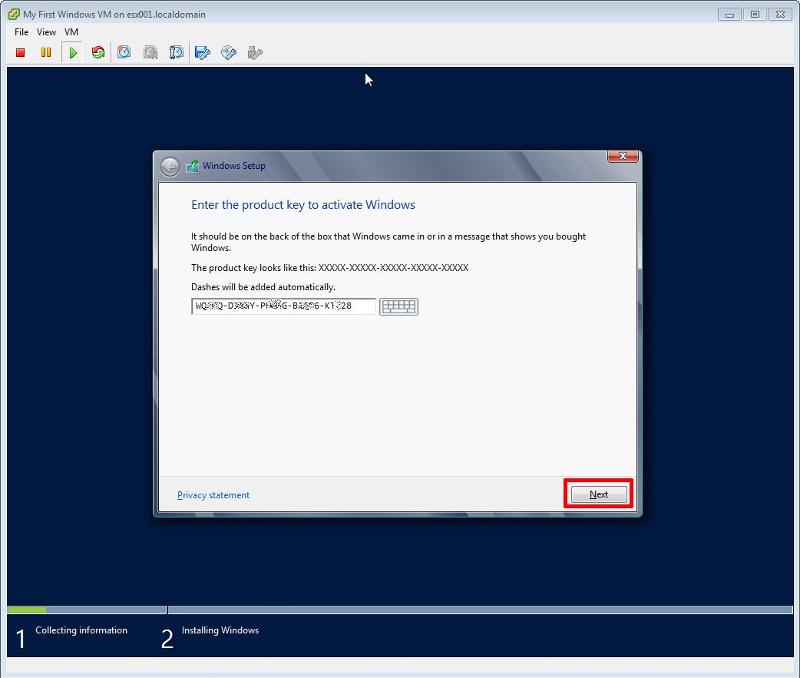Click the red Power Off button
This screenshot has width=800, height=678.
pos(20,53)
